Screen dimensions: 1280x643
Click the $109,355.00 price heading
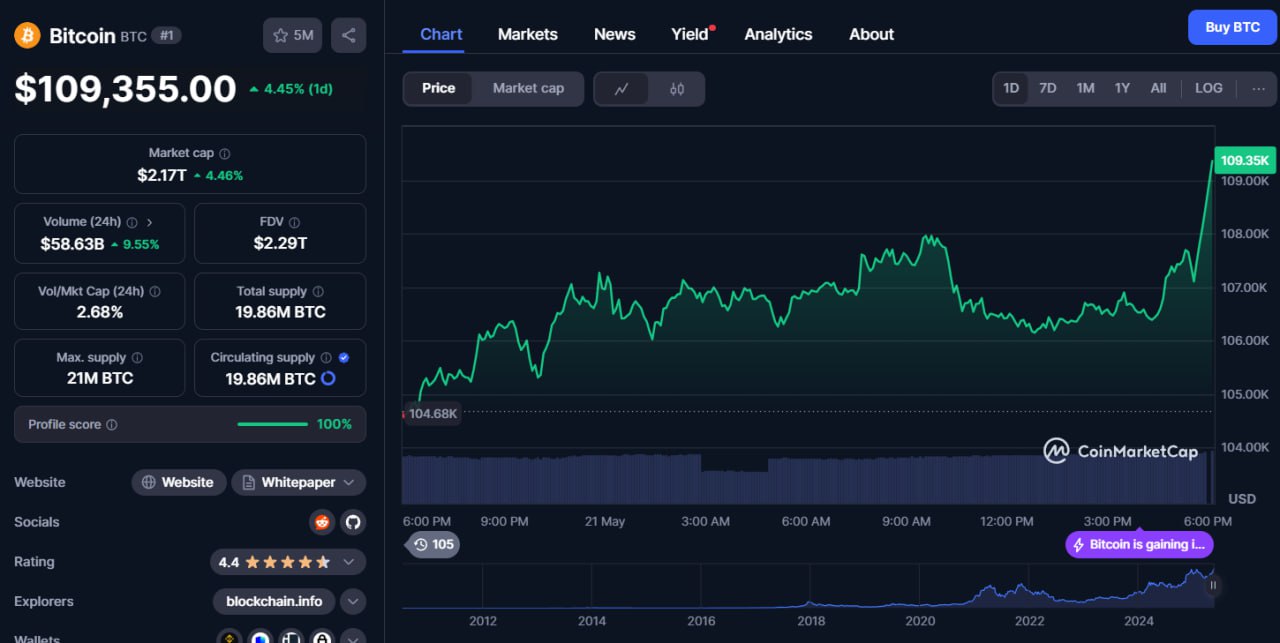pos(125,89)
